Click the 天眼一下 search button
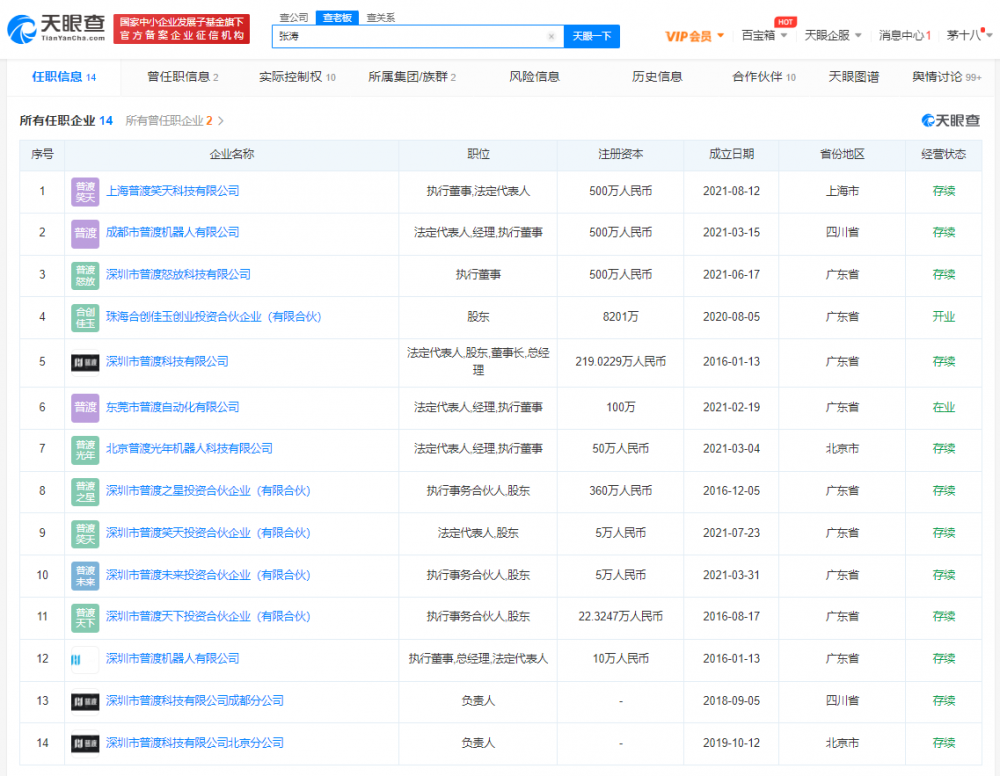Image resolution: width=1000 pixels, height=776 pixels. [592, 36]
